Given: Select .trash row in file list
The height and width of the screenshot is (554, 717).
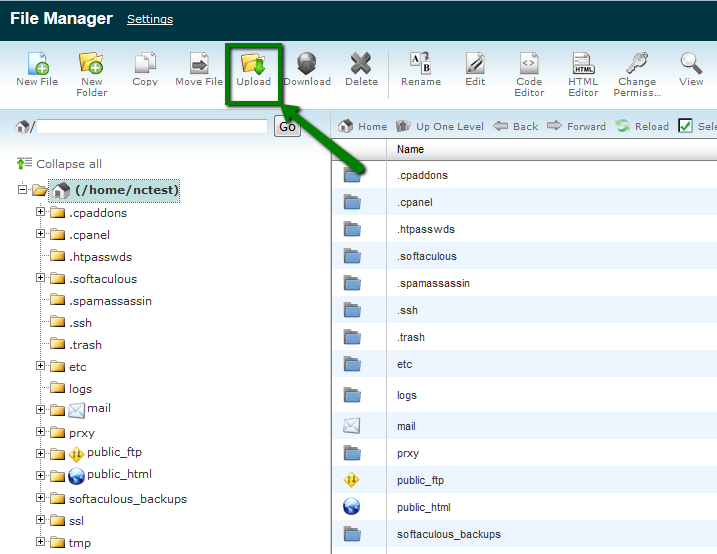Looking at the screenshot, I should (524, 337).
